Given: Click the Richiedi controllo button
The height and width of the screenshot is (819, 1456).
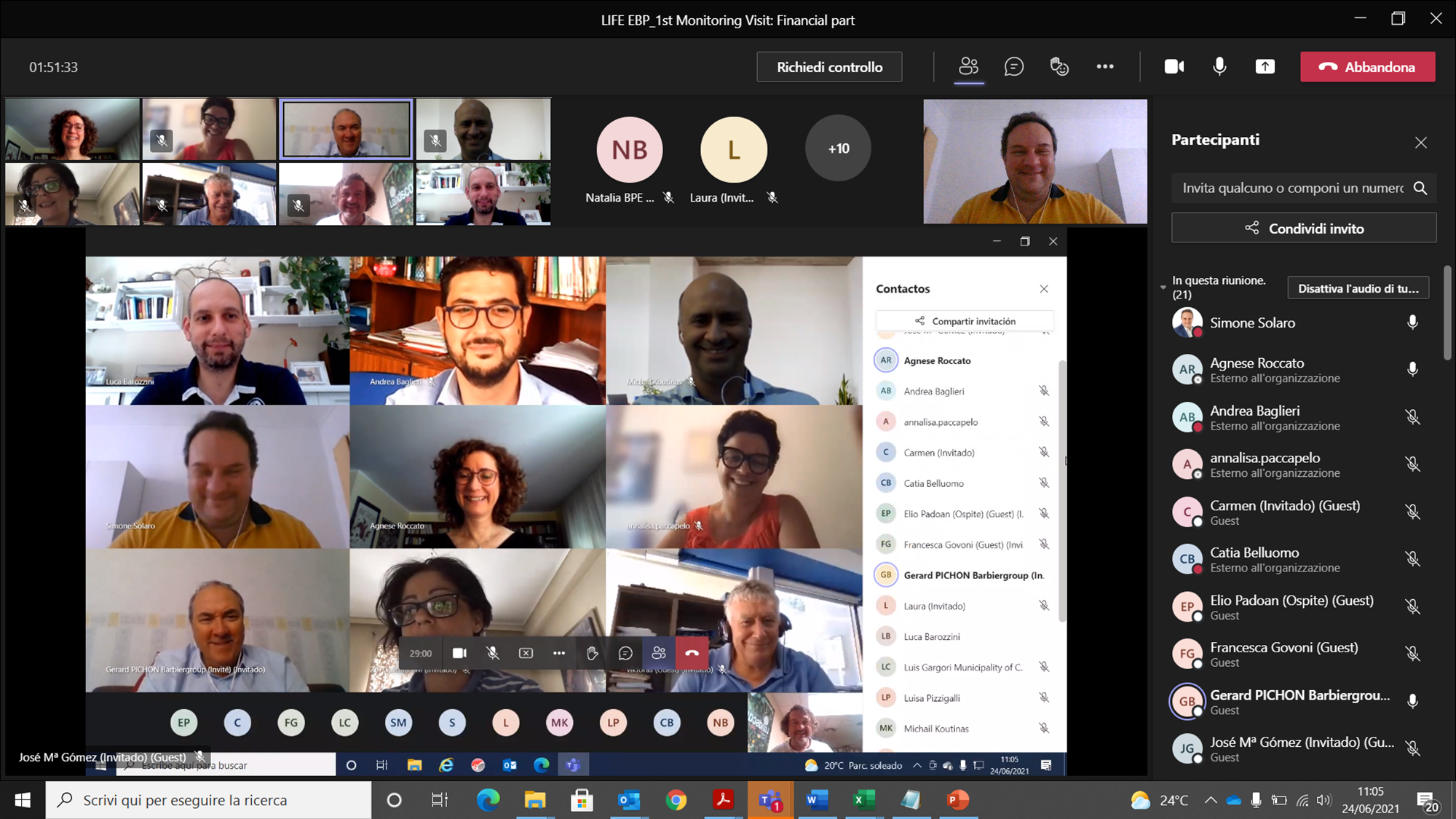Looking at the screenshot, I should point(829,67).
